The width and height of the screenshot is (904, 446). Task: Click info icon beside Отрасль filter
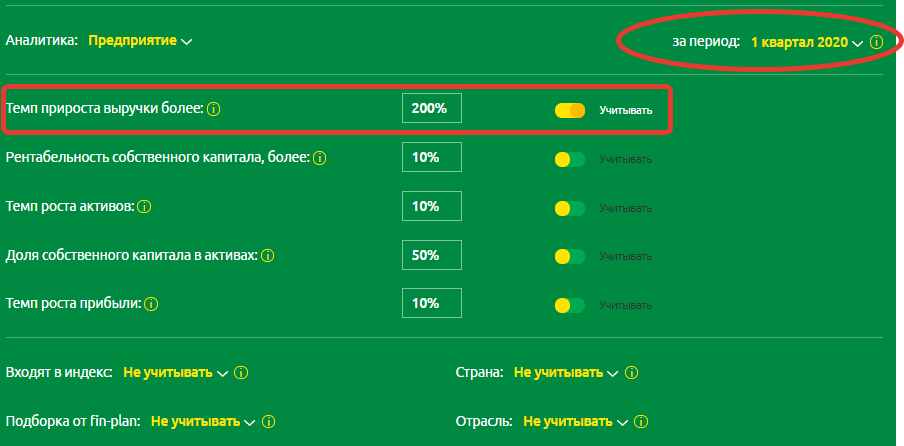[x=640, y=422]
